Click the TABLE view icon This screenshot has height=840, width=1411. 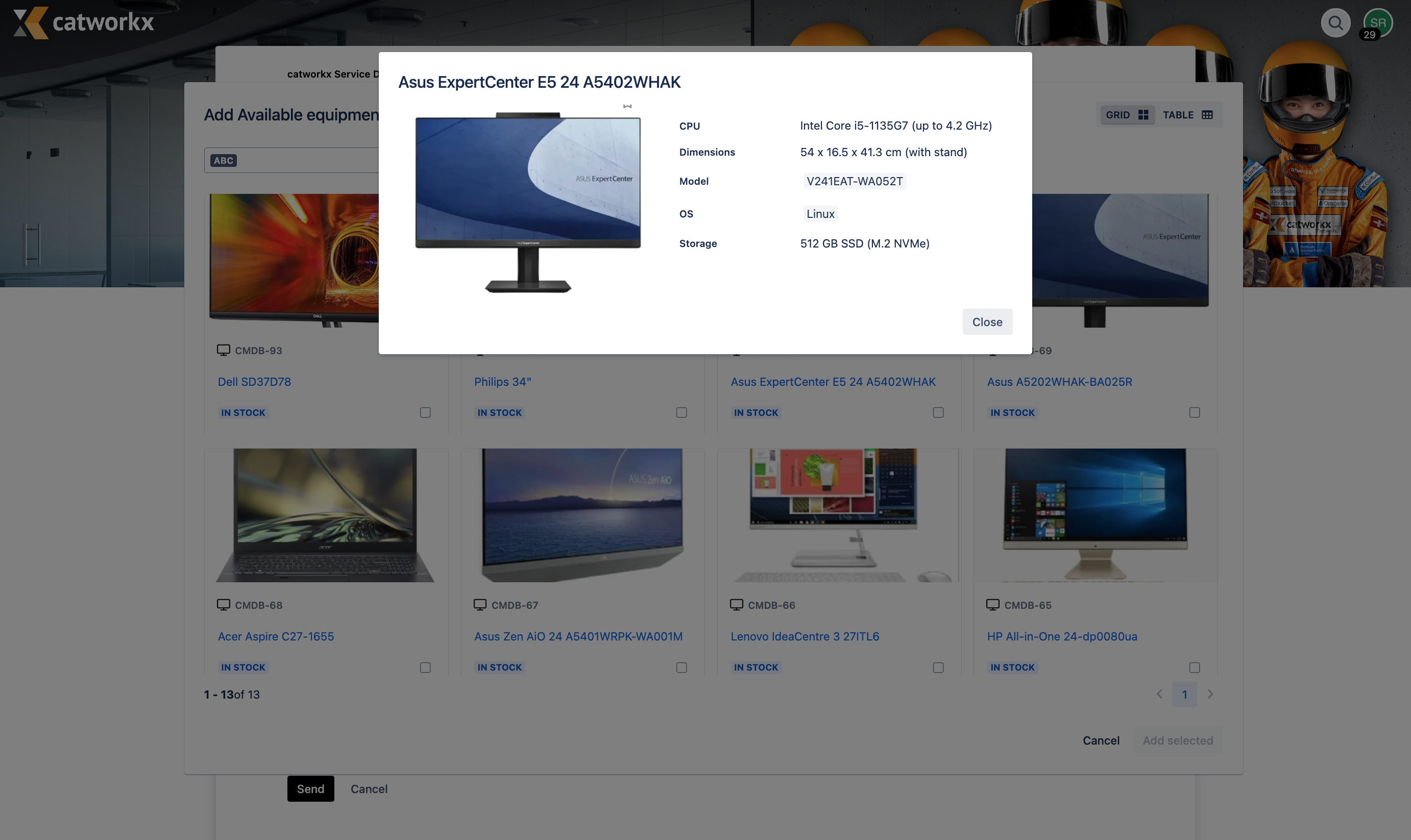point(1207,114)
